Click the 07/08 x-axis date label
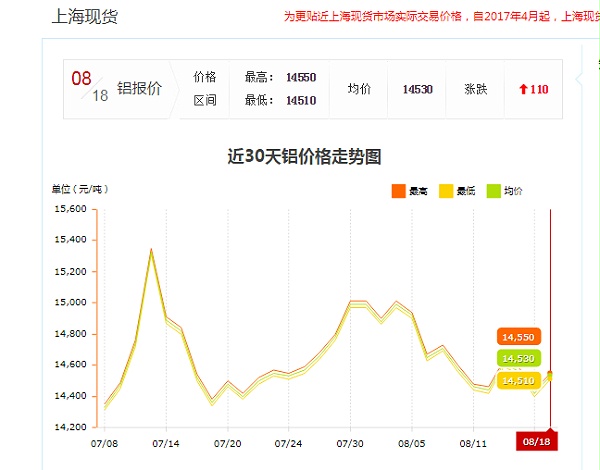This screenshot has height=470, width=600. (104, 444)
